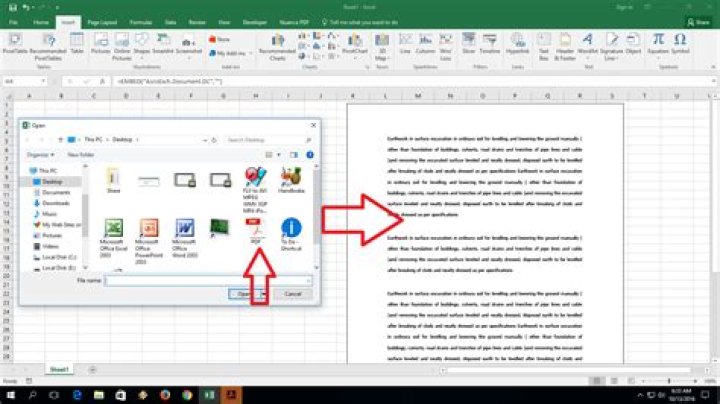Click New folder in the Open dialog
Viewport: 720px width, 404px height.
[81, 155]
